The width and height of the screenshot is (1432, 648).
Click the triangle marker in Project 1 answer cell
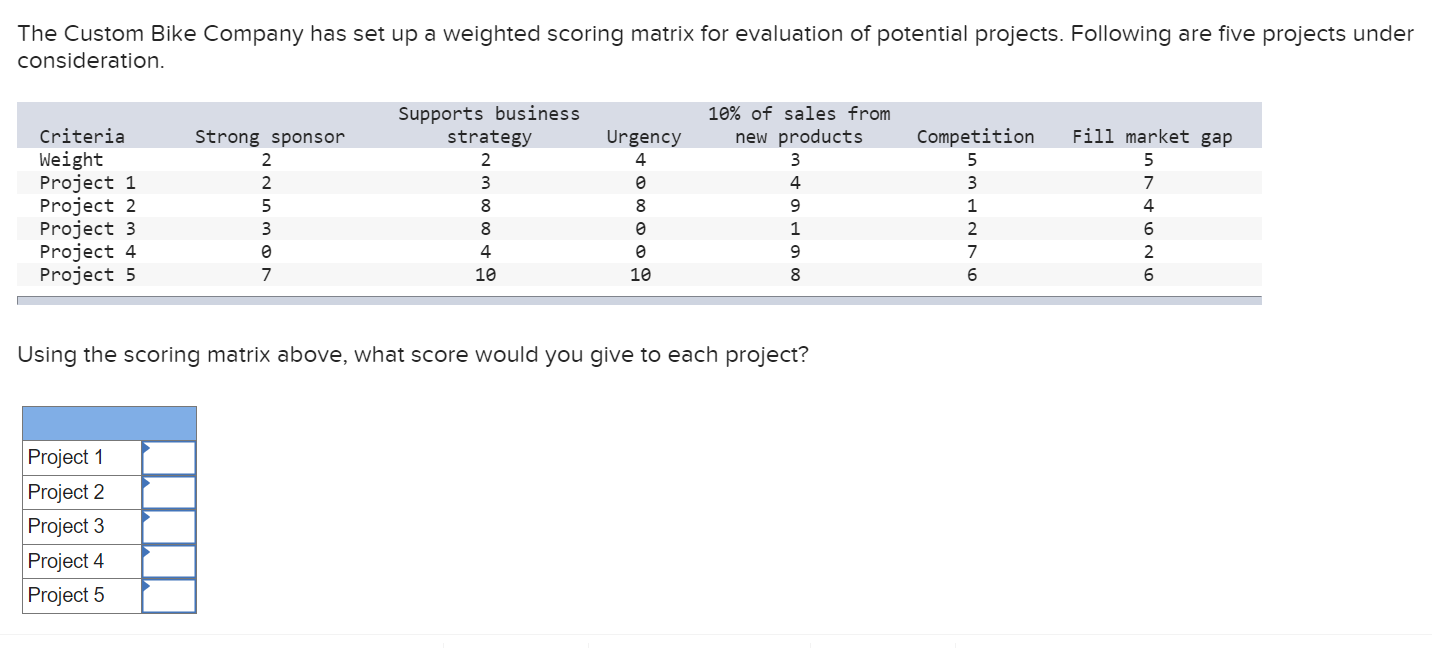click(x=146, y=447)
